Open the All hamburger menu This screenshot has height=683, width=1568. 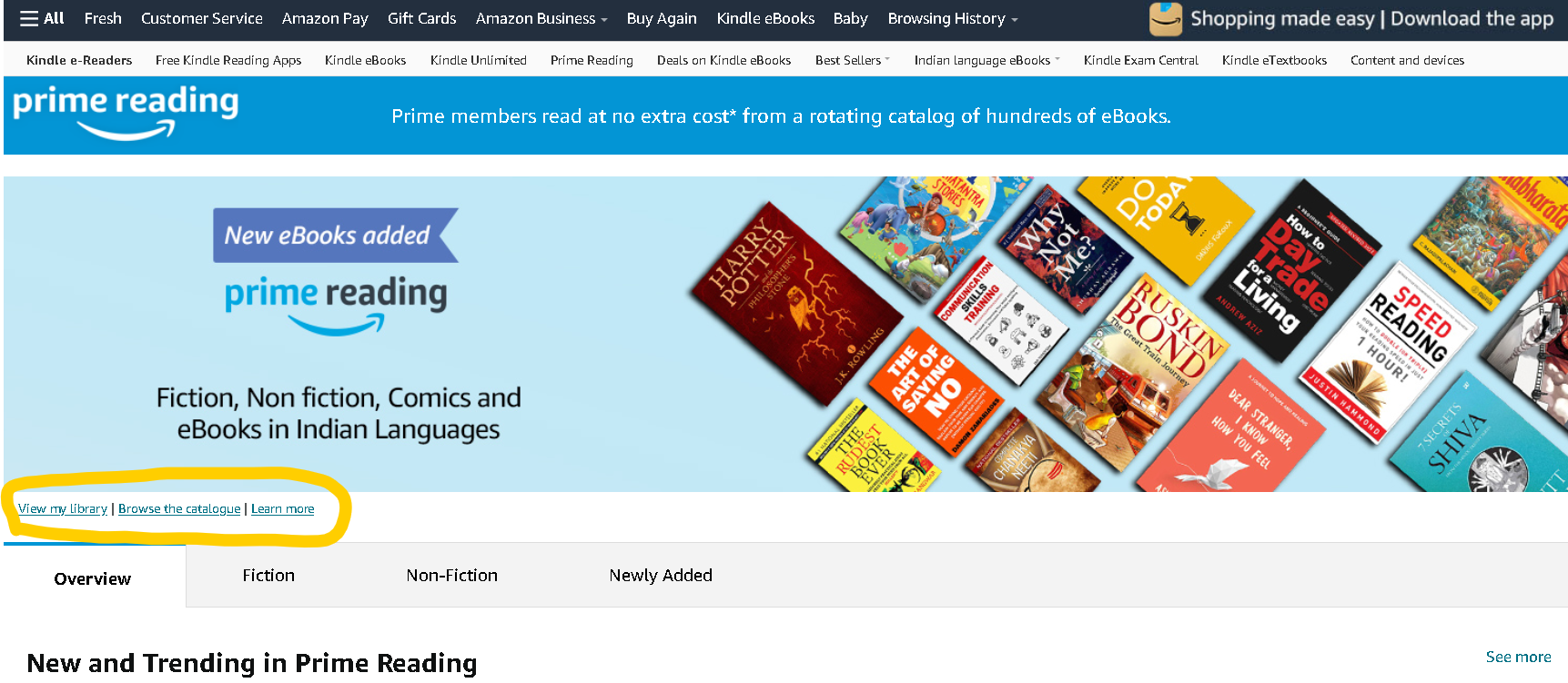(42, 18)
